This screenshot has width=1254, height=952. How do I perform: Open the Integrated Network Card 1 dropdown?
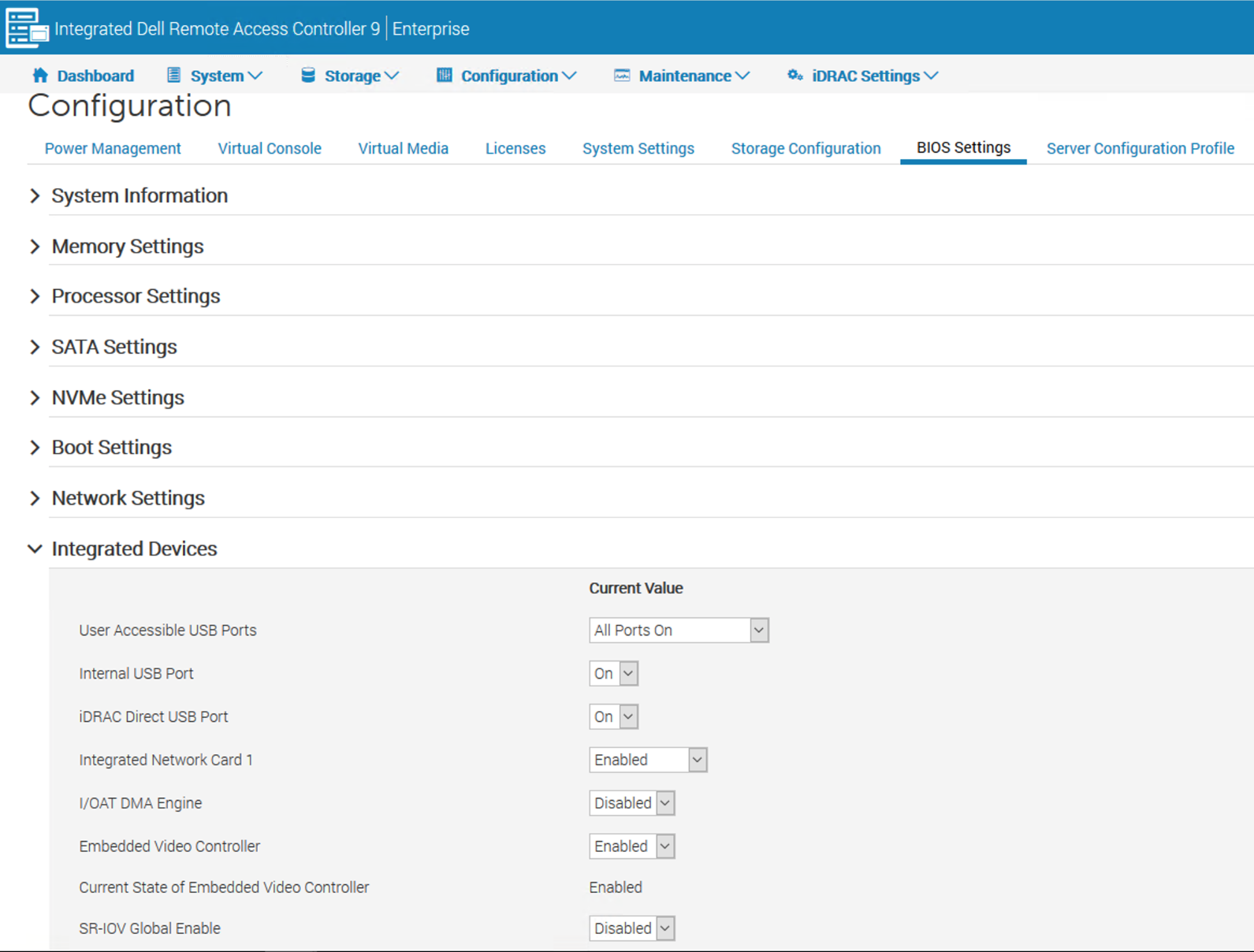coord(648,760)
